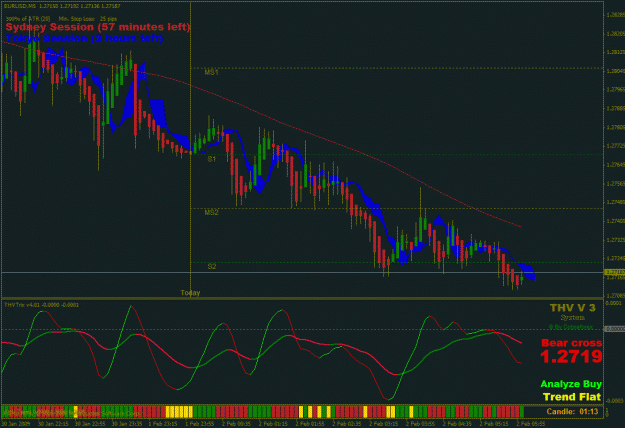Click the Sydney Session countdown label

click(x=98, y=27)
